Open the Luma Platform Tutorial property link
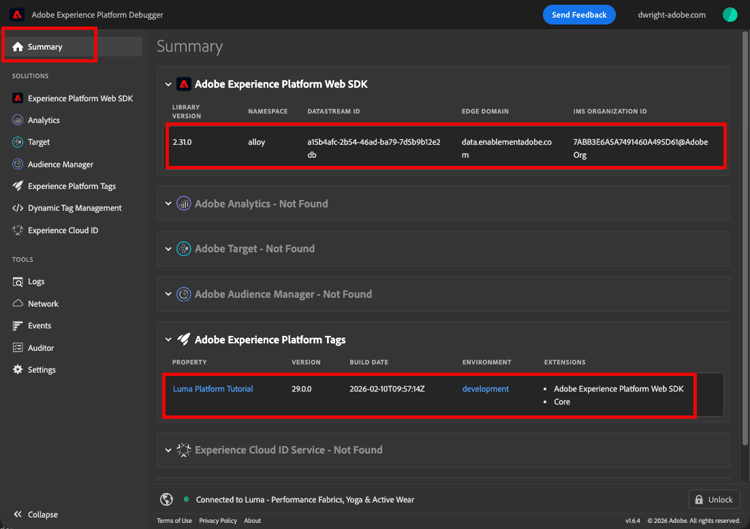Viewport: 750px width, 529px height. pos(213,389)
